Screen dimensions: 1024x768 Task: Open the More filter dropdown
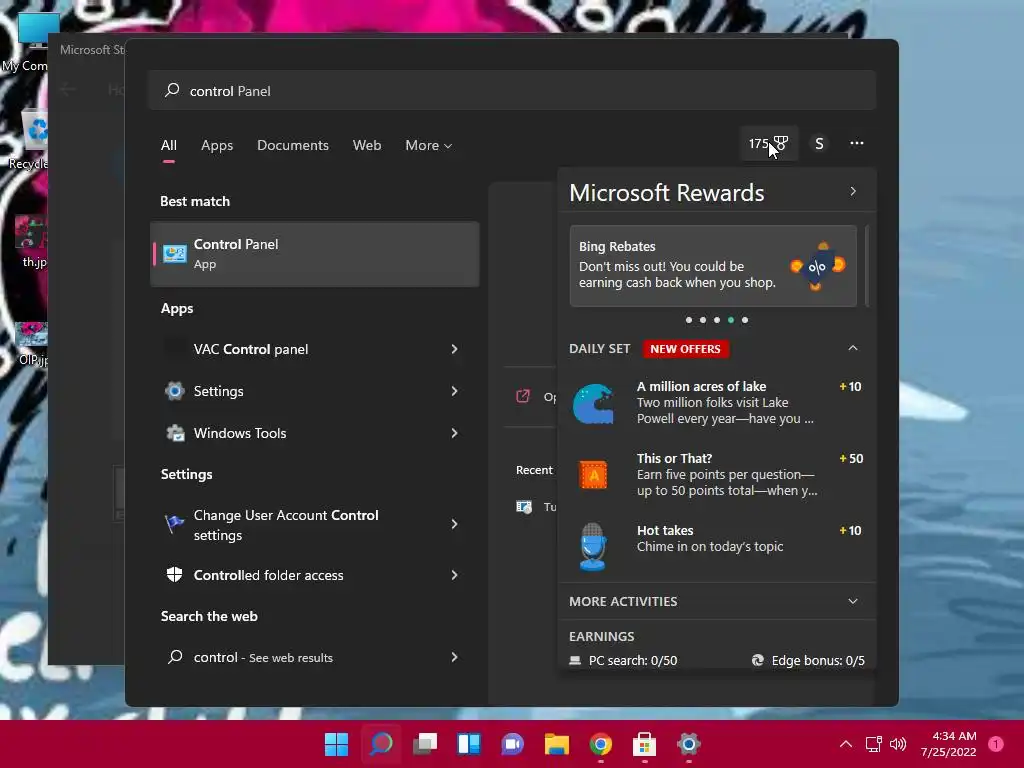pyautogui.click(x=428, y=146)
